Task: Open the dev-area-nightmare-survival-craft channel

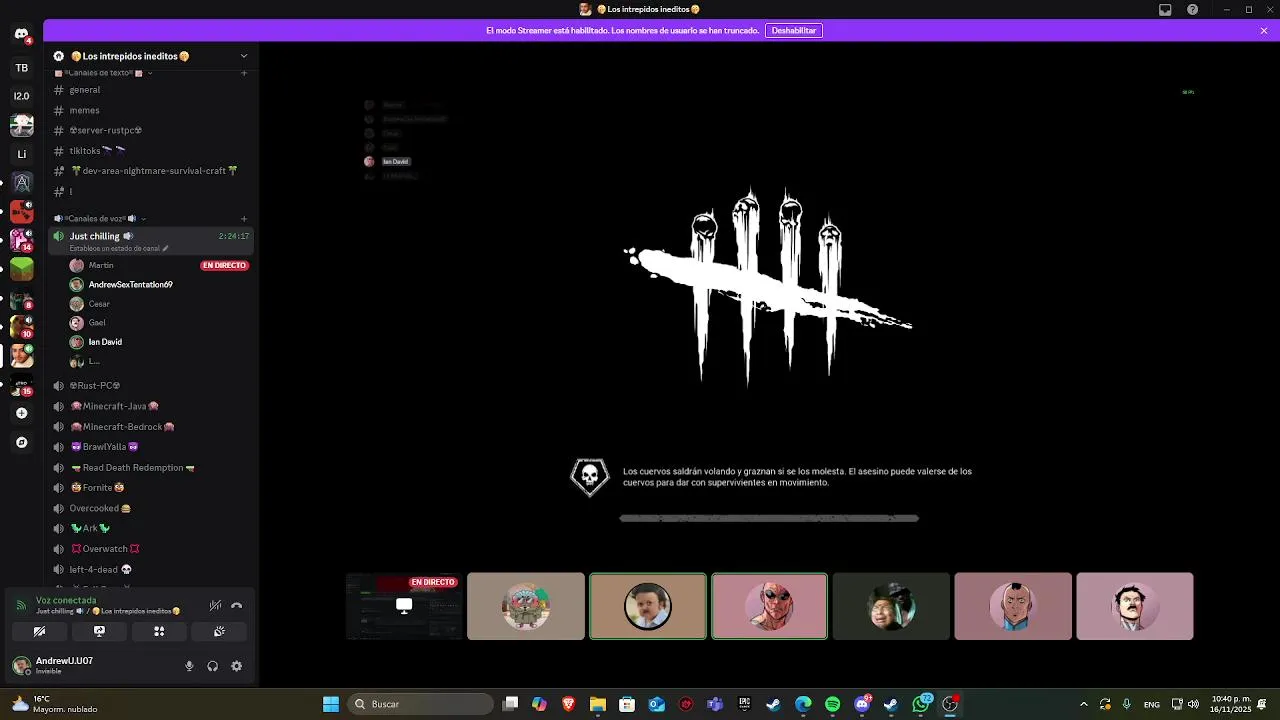Action: (152, 171)
